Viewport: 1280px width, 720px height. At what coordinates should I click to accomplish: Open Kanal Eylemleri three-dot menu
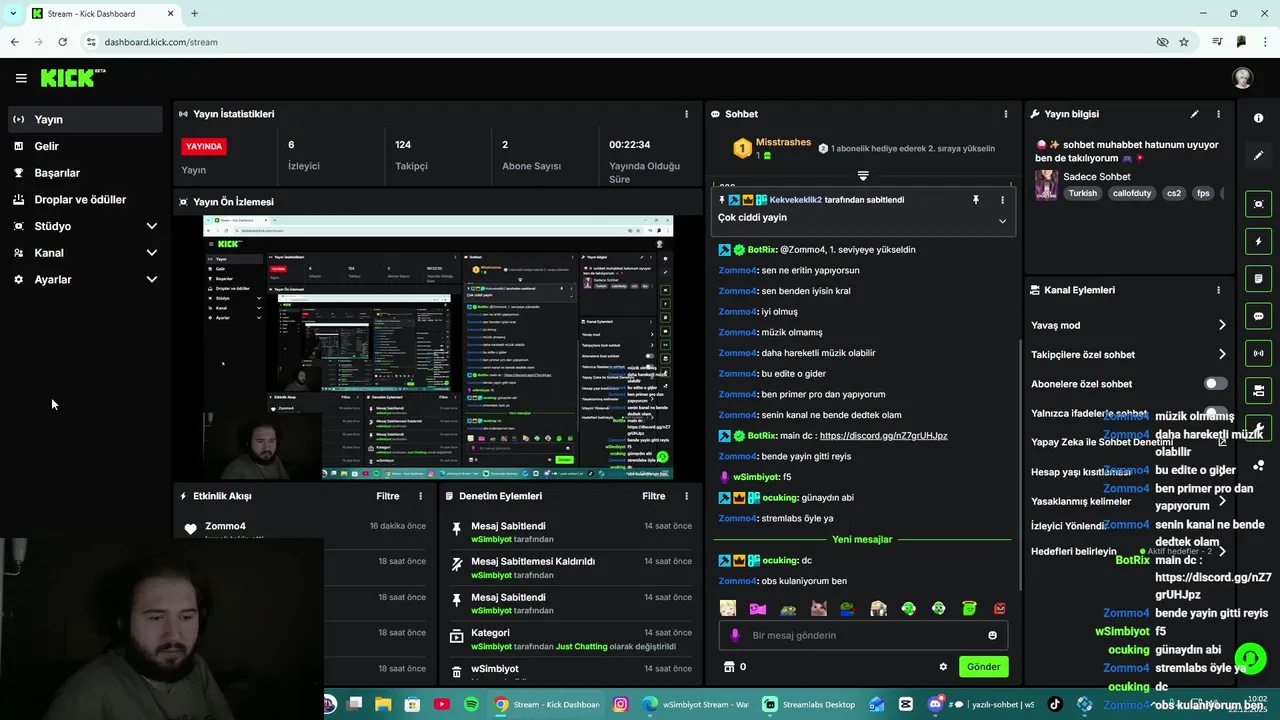(x=1218, y=290)
